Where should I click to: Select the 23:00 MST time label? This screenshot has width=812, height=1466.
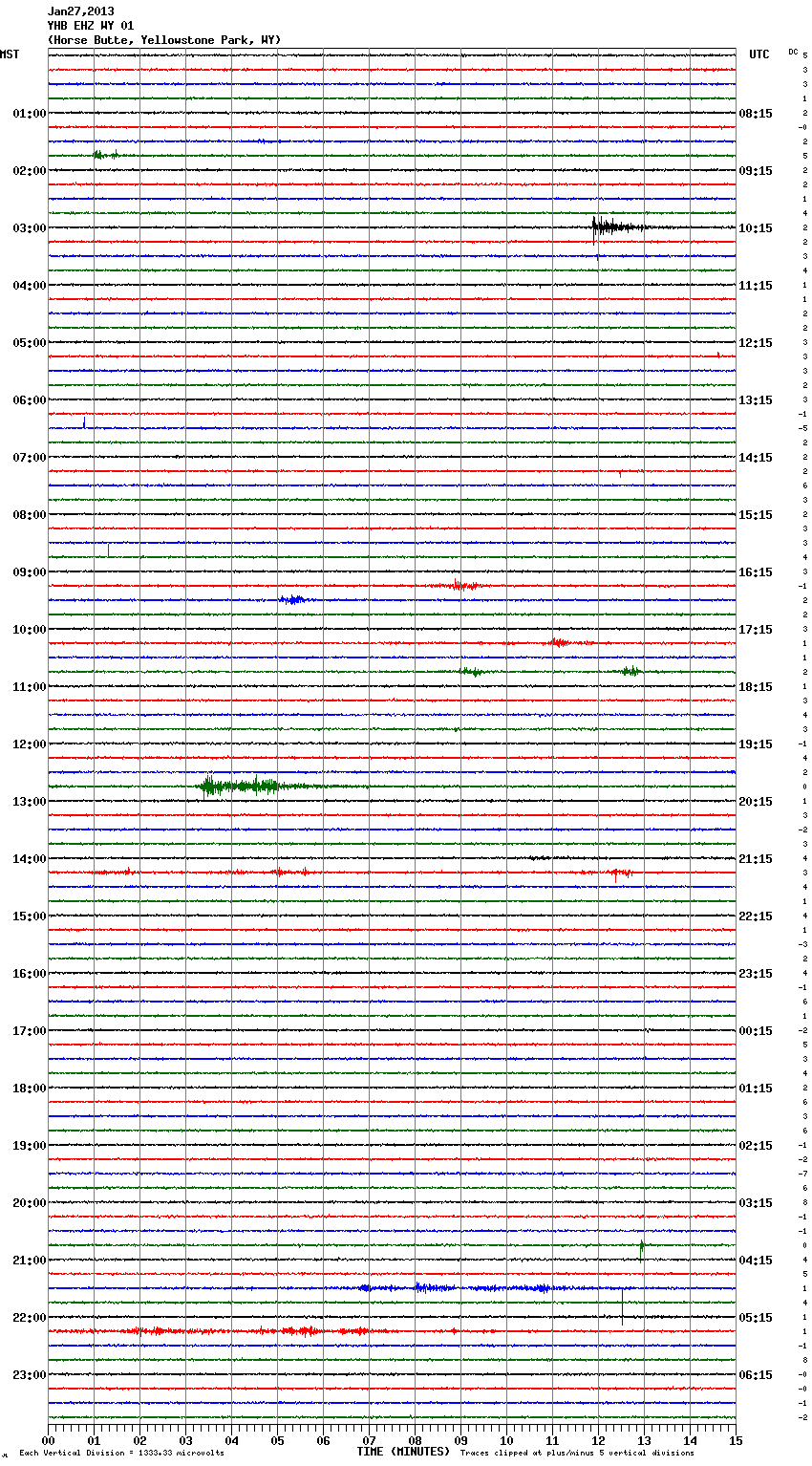[30, 1375]
